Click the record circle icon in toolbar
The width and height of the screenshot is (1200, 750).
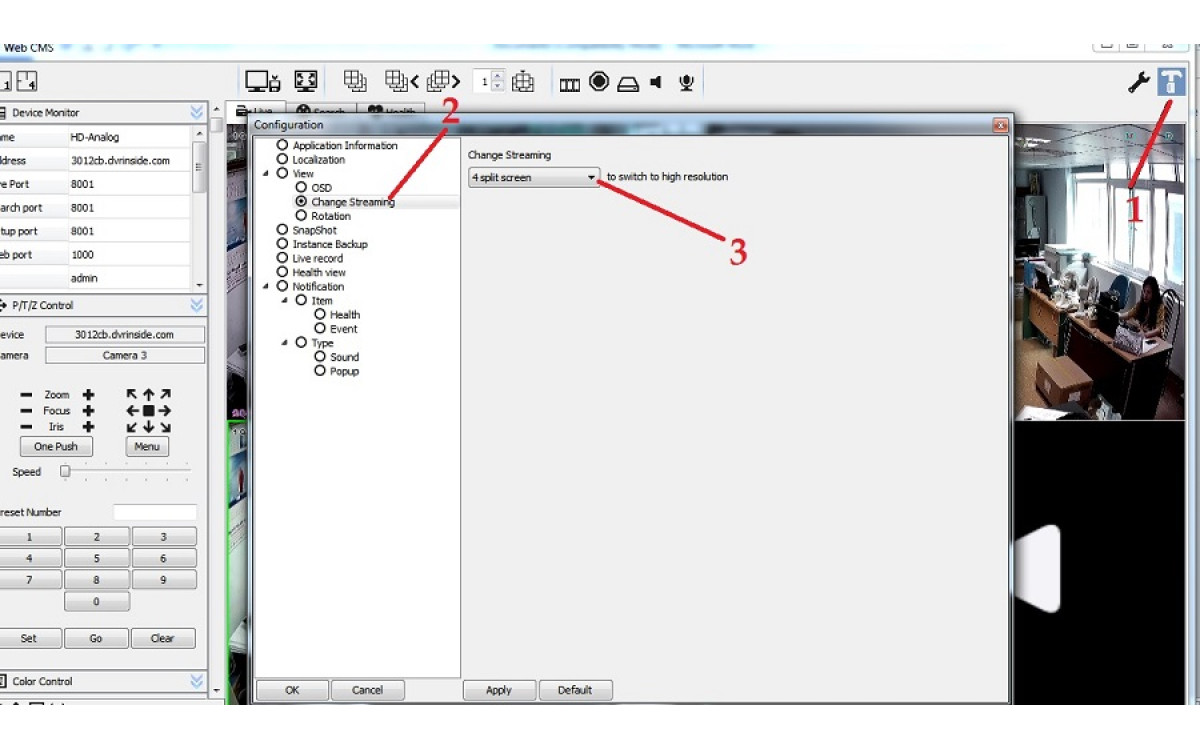coord(599,82)
